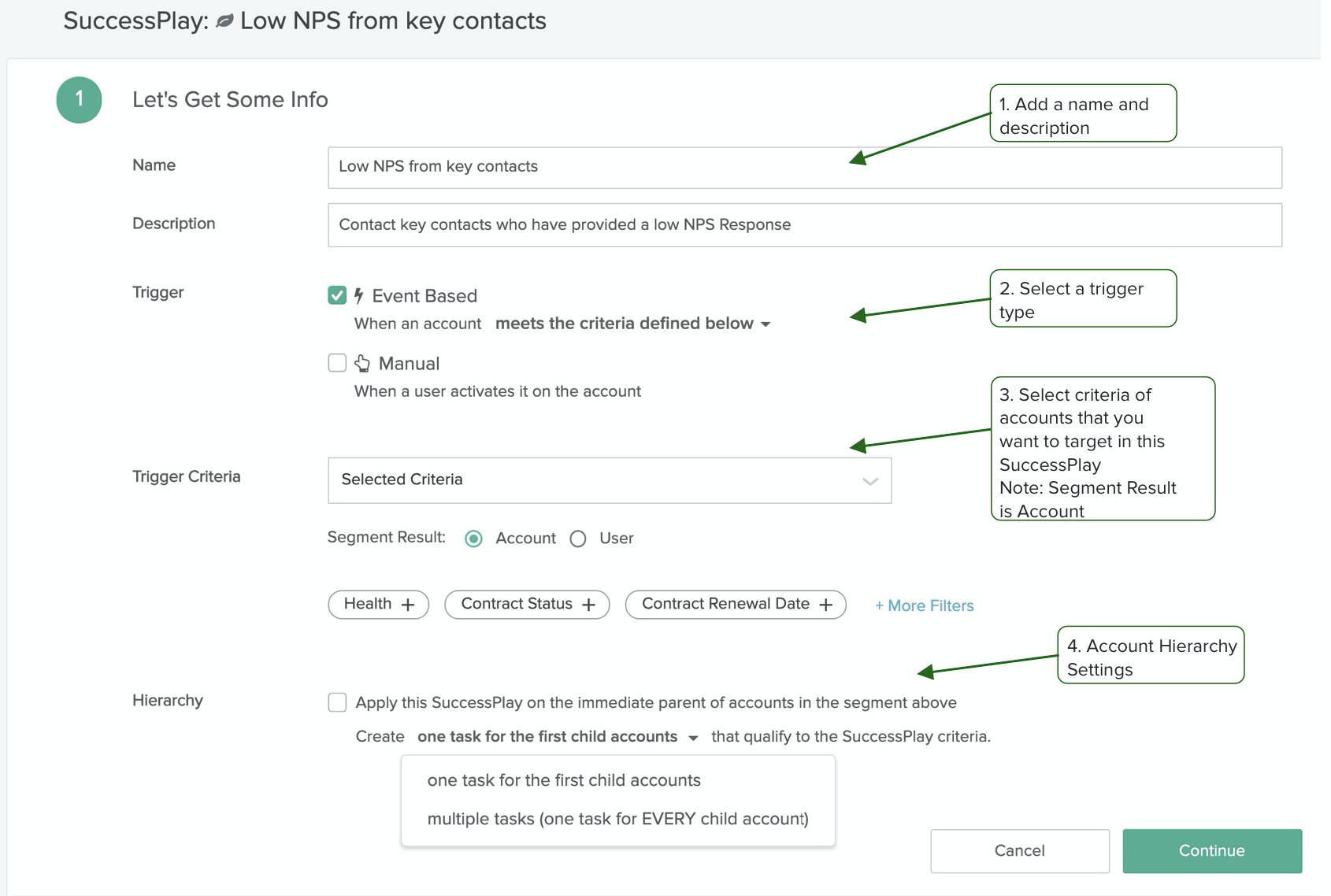Click the lightning bolt Event Based icon
The image size is (1331, 896).
(358, 296)
